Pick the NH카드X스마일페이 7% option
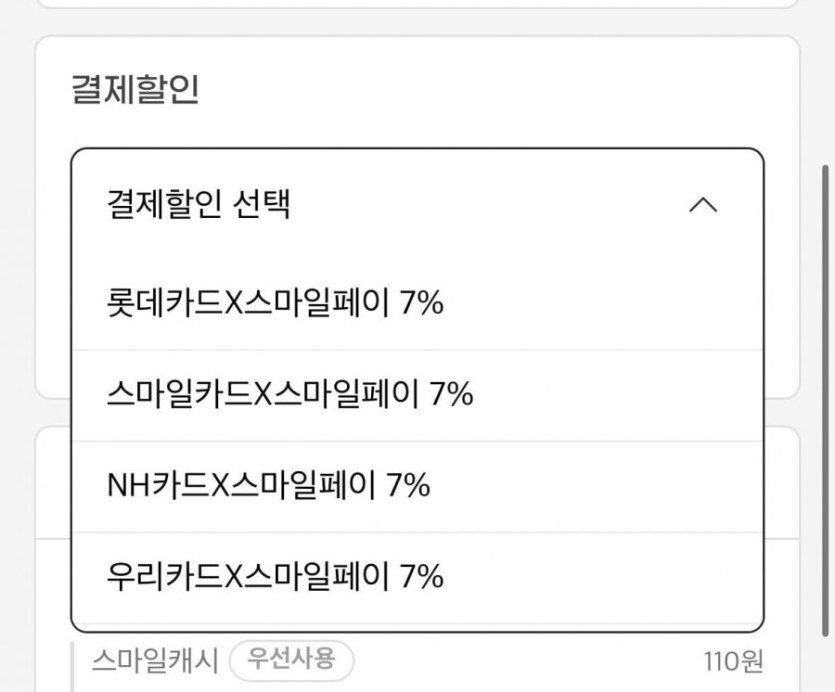835x692 pixels. [x=268, y=486]
